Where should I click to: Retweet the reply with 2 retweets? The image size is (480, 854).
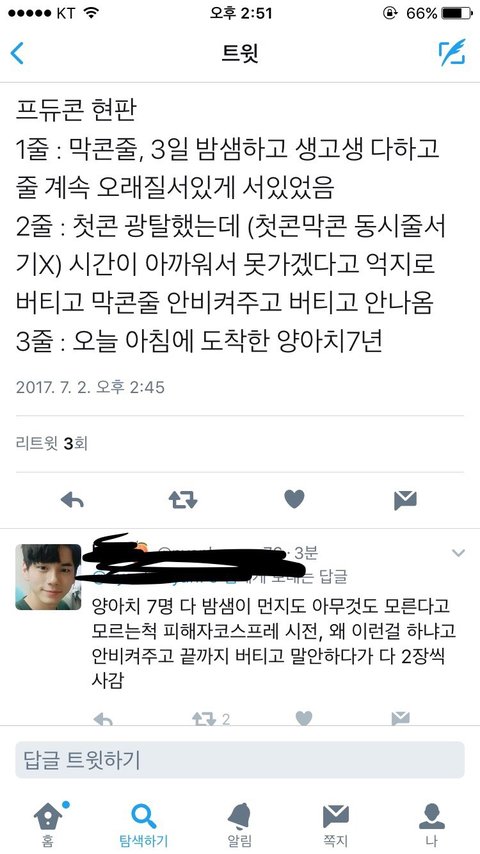coord(210,719)
